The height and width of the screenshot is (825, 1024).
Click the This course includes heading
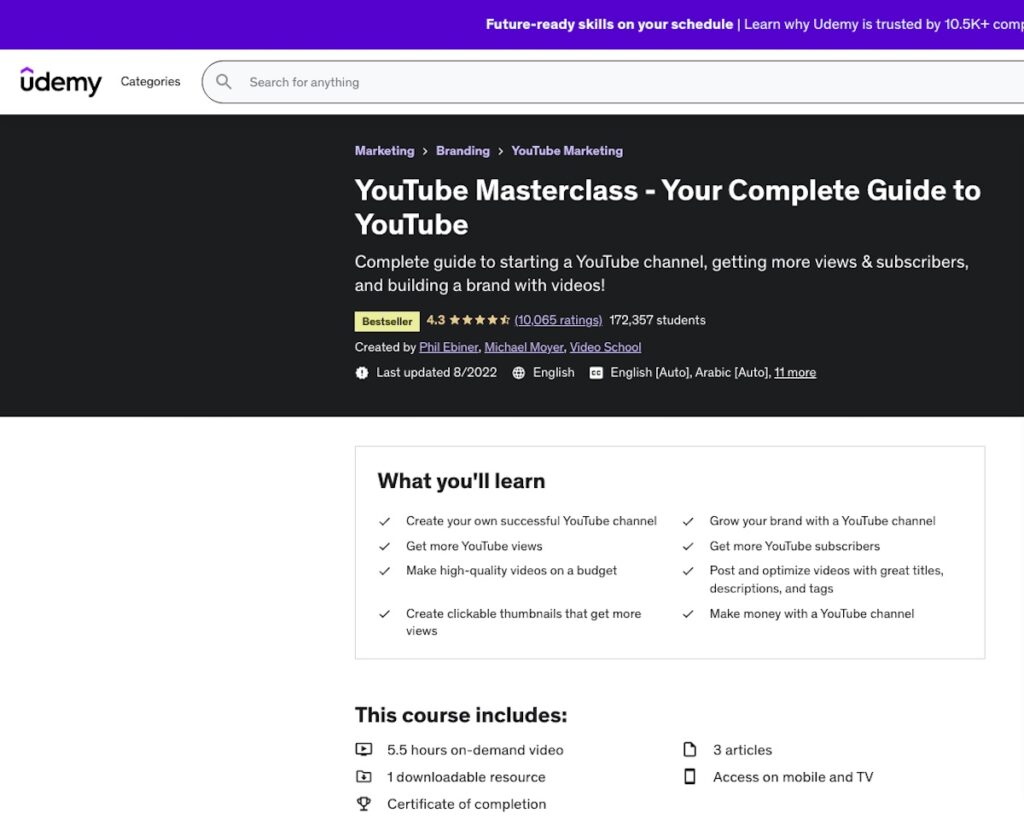461,715
